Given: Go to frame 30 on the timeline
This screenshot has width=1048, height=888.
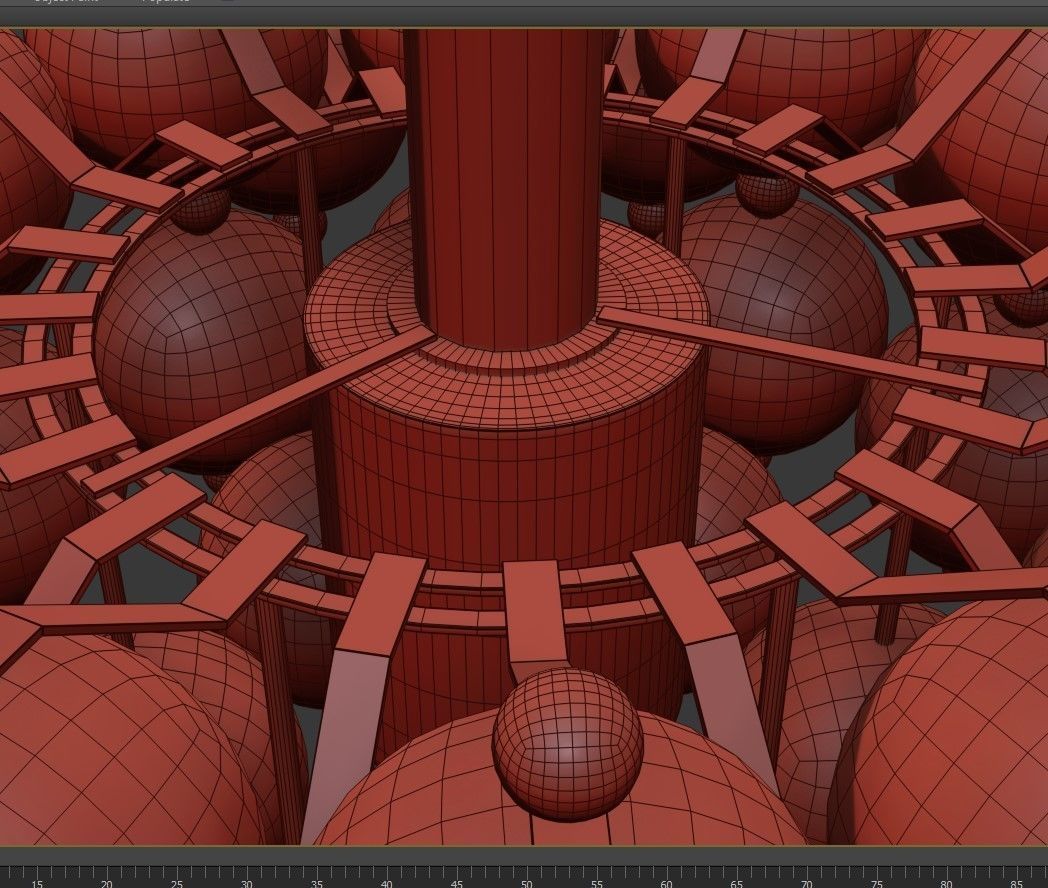Looking at the screenshot, I should 247,883.
